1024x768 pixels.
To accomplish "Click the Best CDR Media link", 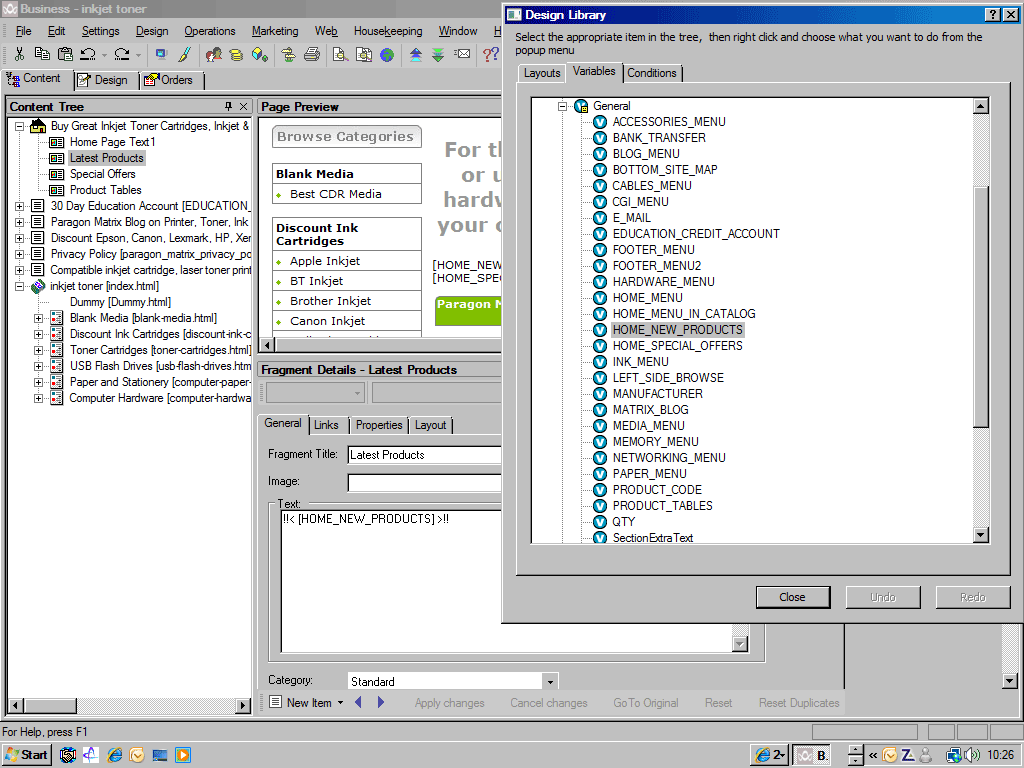I will click(335, 194).
